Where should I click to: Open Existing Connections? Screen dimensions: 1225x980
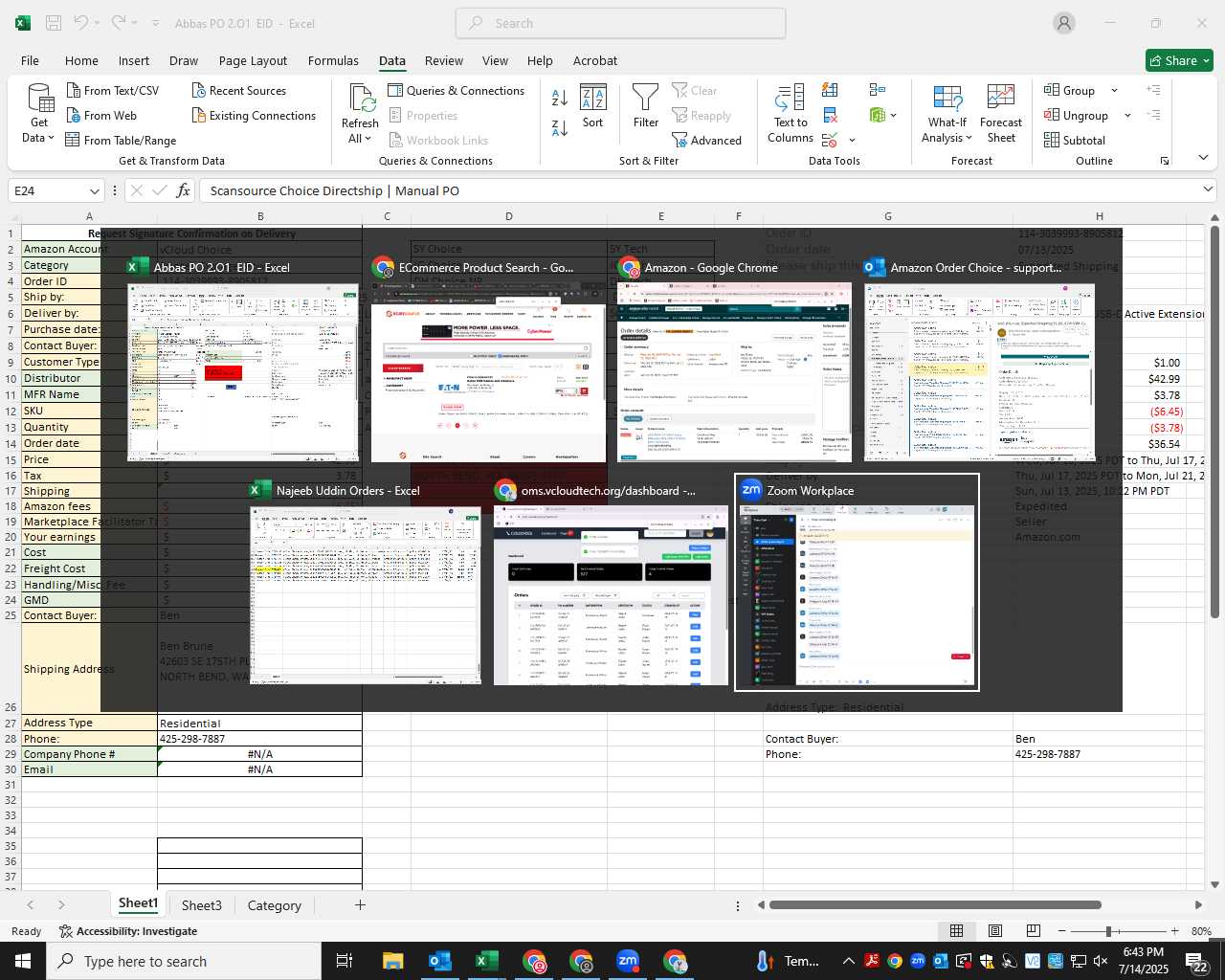pyautogui.click(x=254, y=115)
